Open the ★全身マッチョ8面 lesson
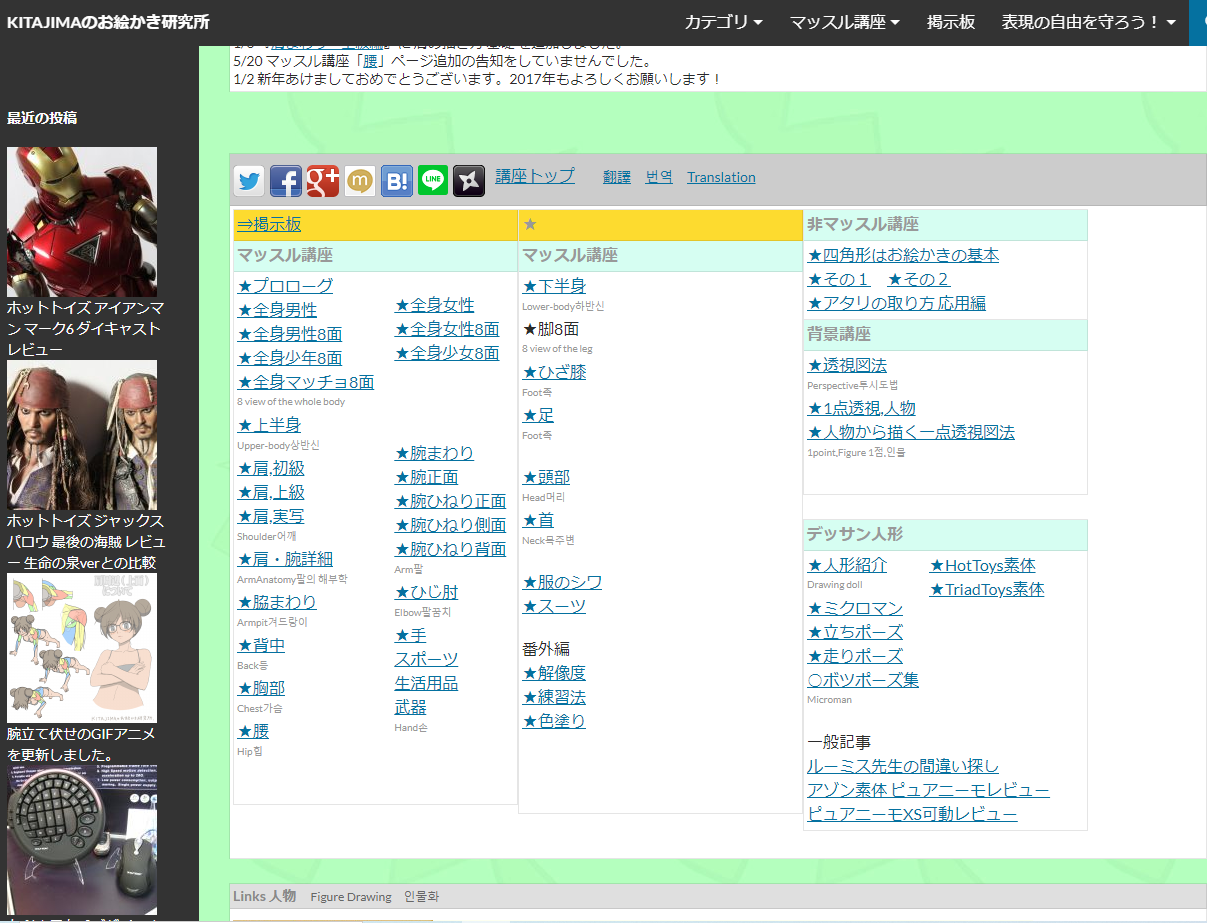Viewport: 1207px width, 923px height. pos(306,382)
